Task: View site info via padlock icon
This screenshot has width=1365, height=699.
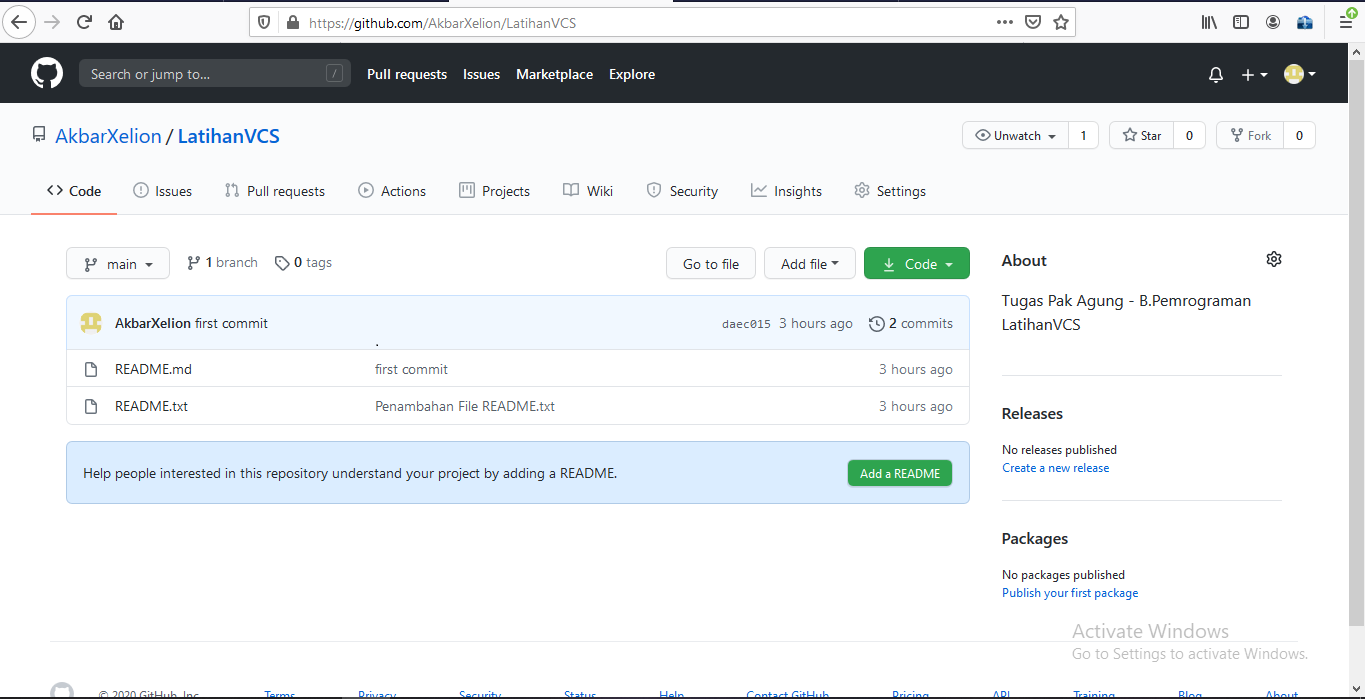Action: point(292,22)
